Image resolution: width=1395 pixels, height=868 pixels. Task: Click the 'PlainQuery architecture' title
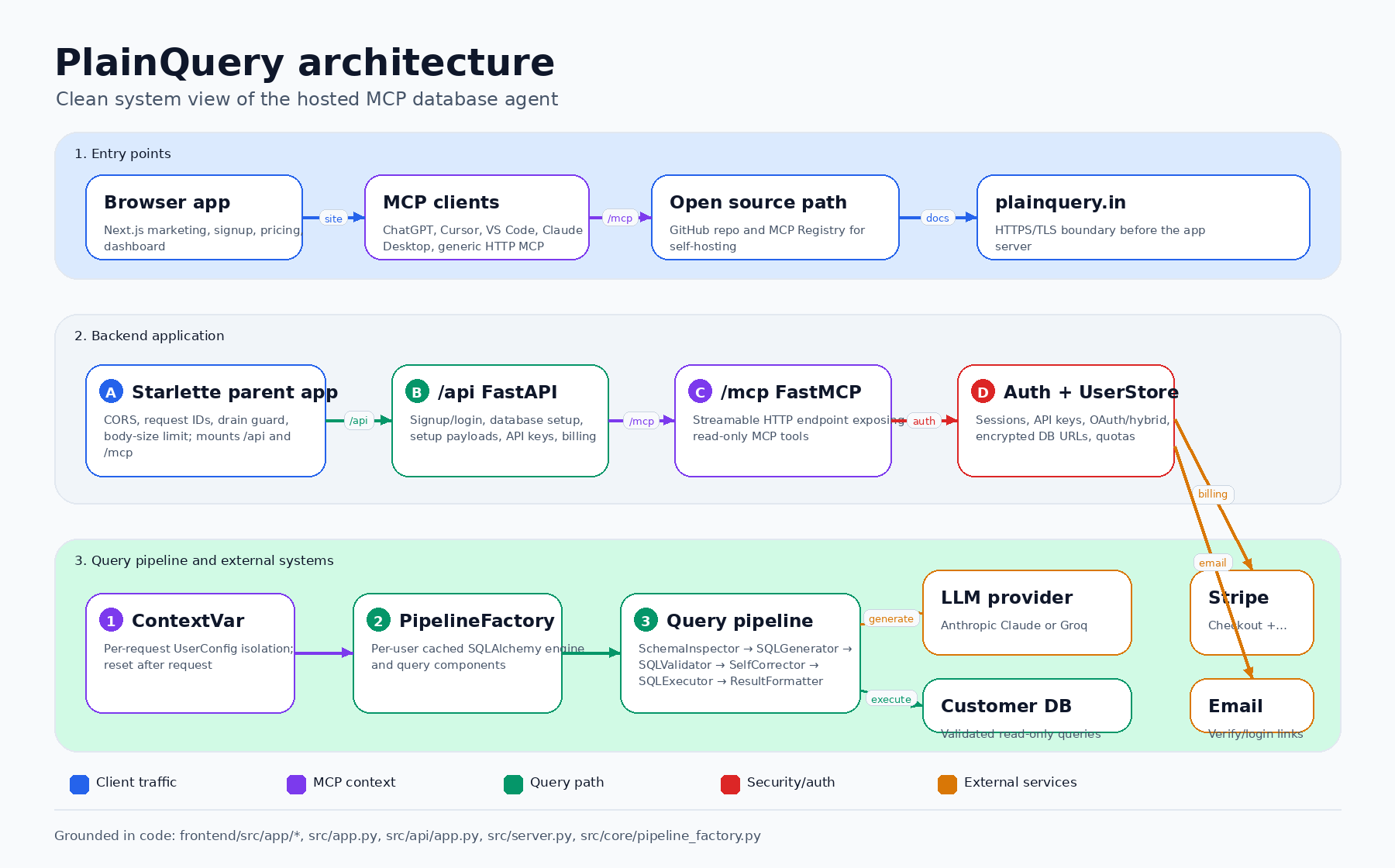click(x=305, y=62)
